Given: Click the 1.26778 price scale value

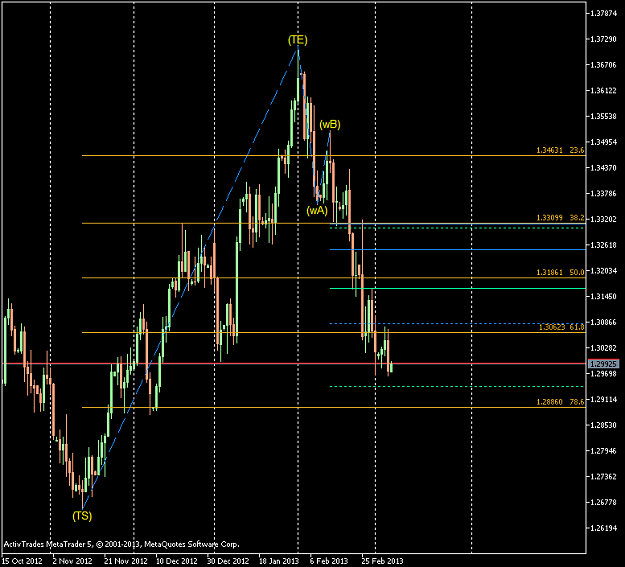Looking at the screenshot, I should click(603, 502).
